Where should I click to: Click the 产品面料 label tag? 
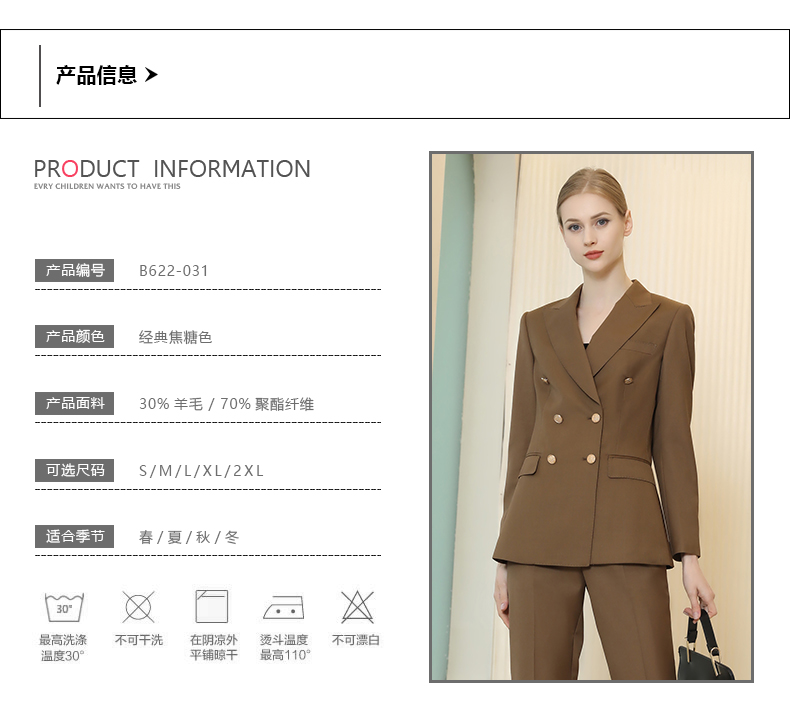pos(75,404)
